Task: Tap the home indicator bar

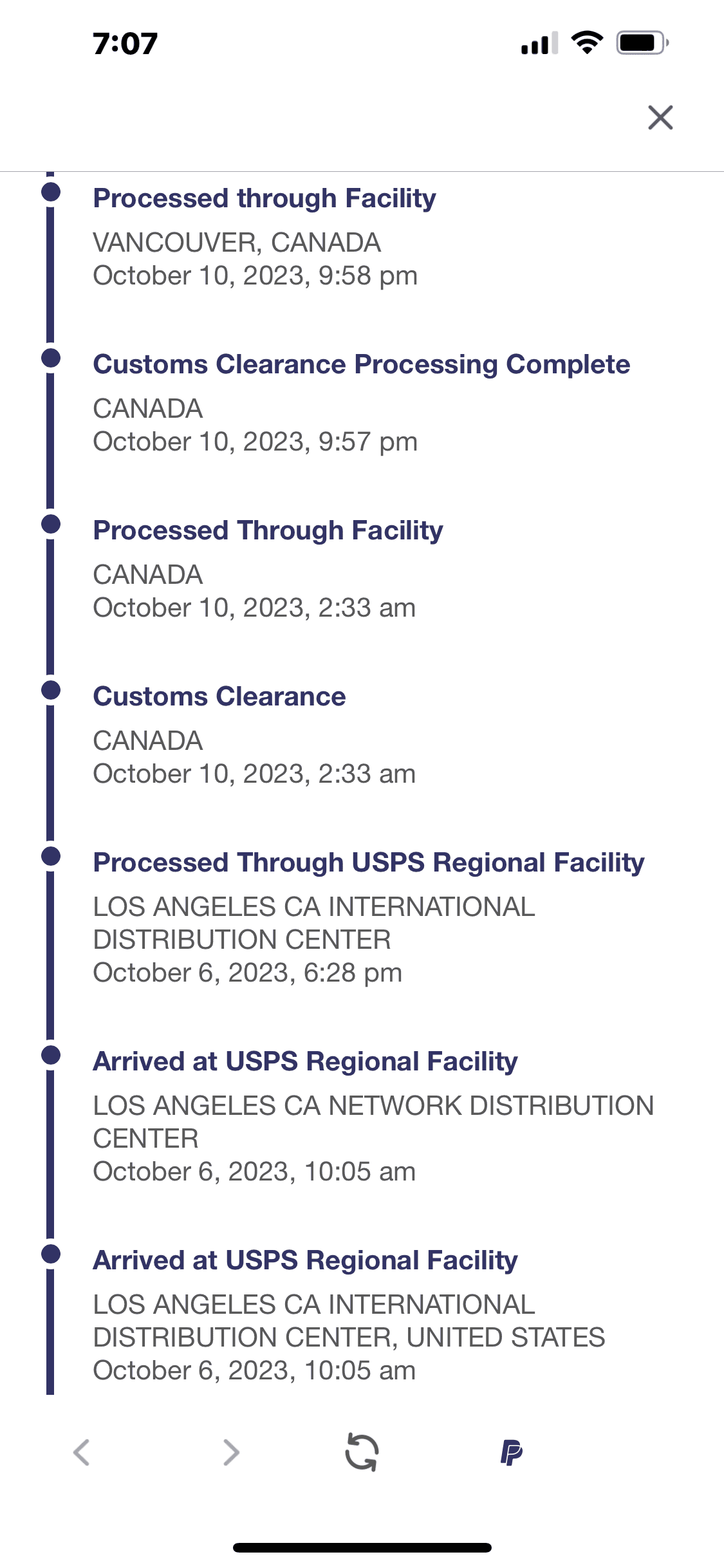Action: 362,1547
